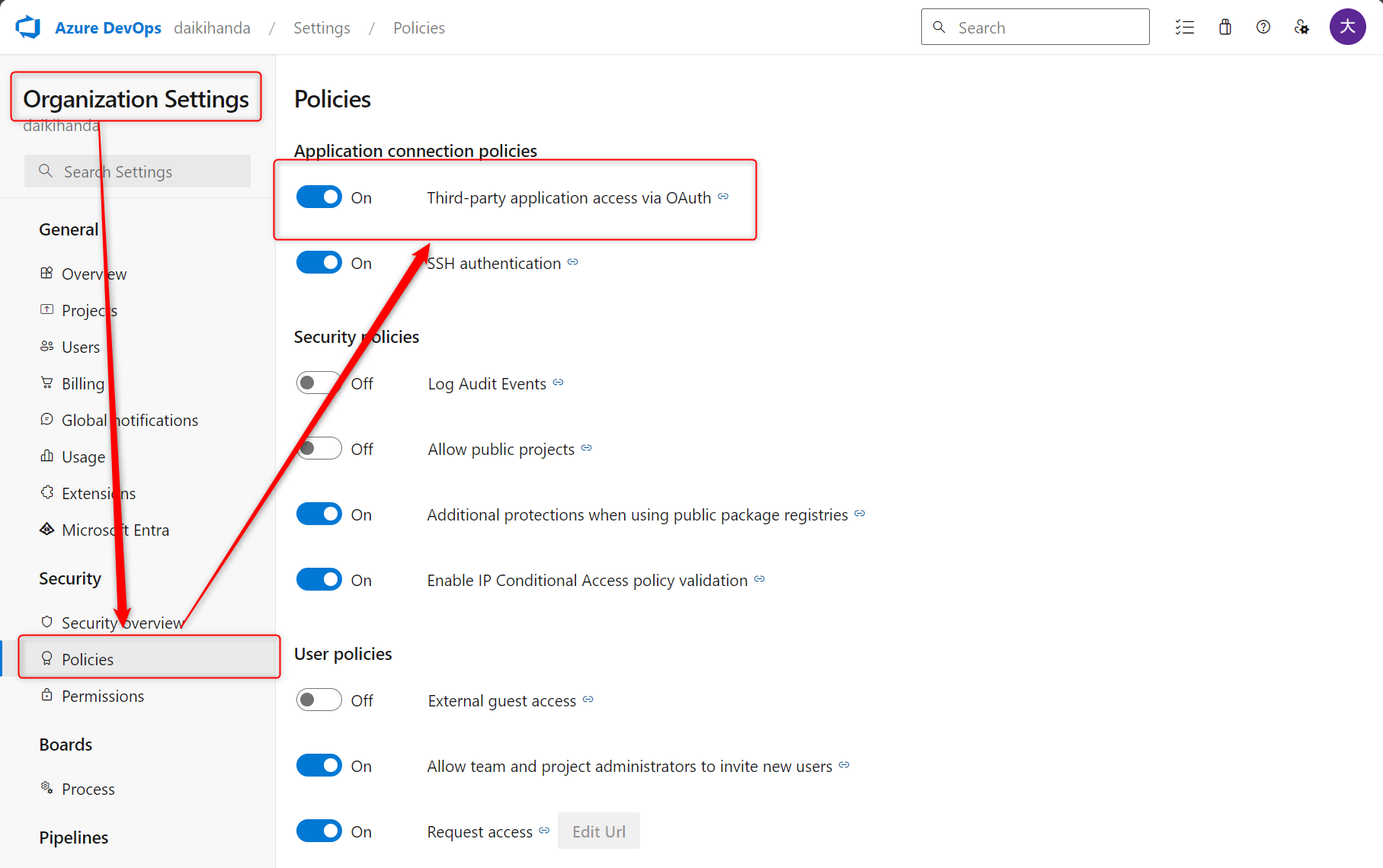Click link icon beside Request access
The width and height of the screenshot is (1383, 868).
[544, 831]
